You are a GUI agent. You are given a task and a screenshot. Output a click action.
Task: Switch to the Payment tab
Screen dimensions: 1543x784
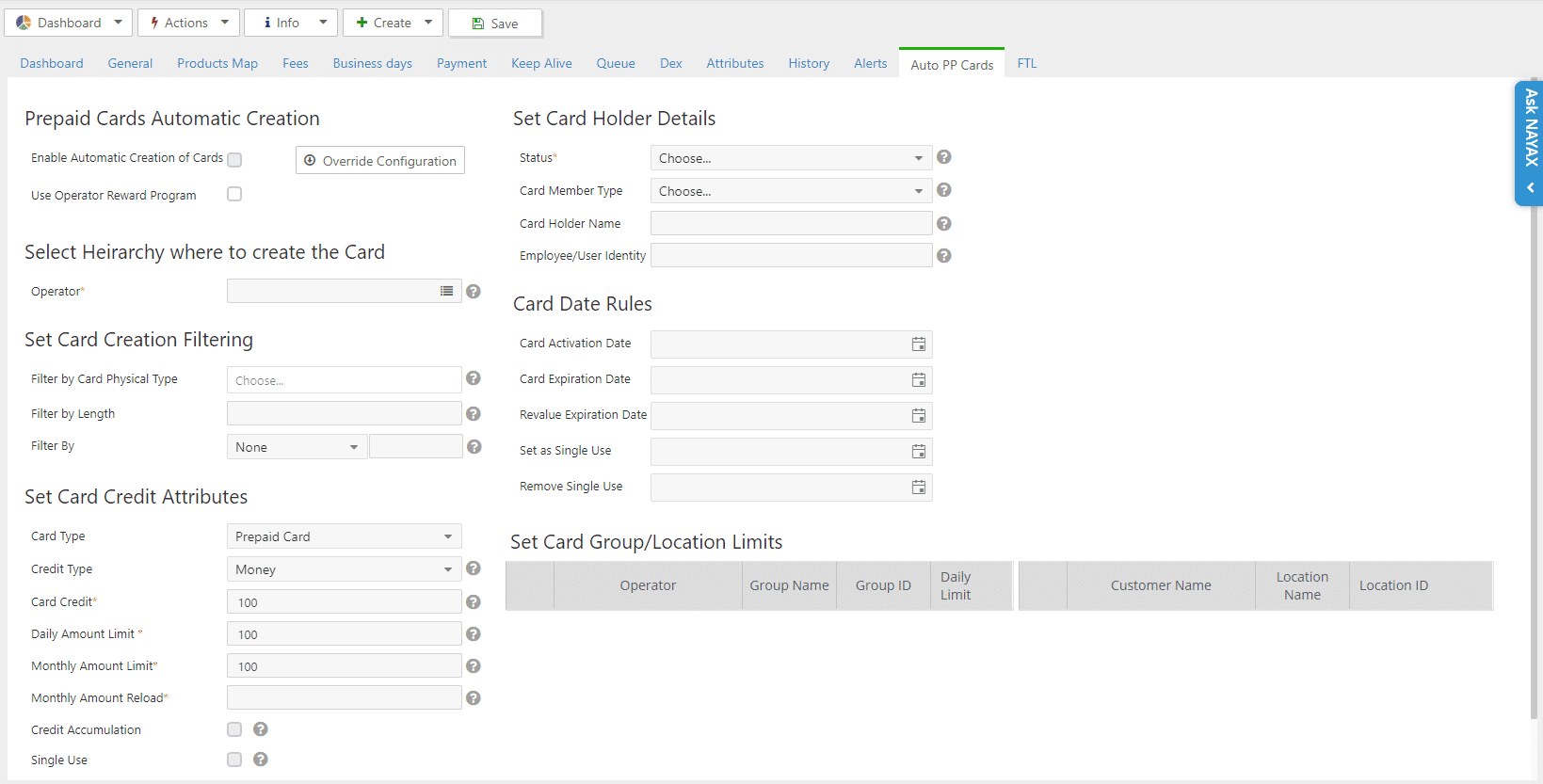coord(461,63)
